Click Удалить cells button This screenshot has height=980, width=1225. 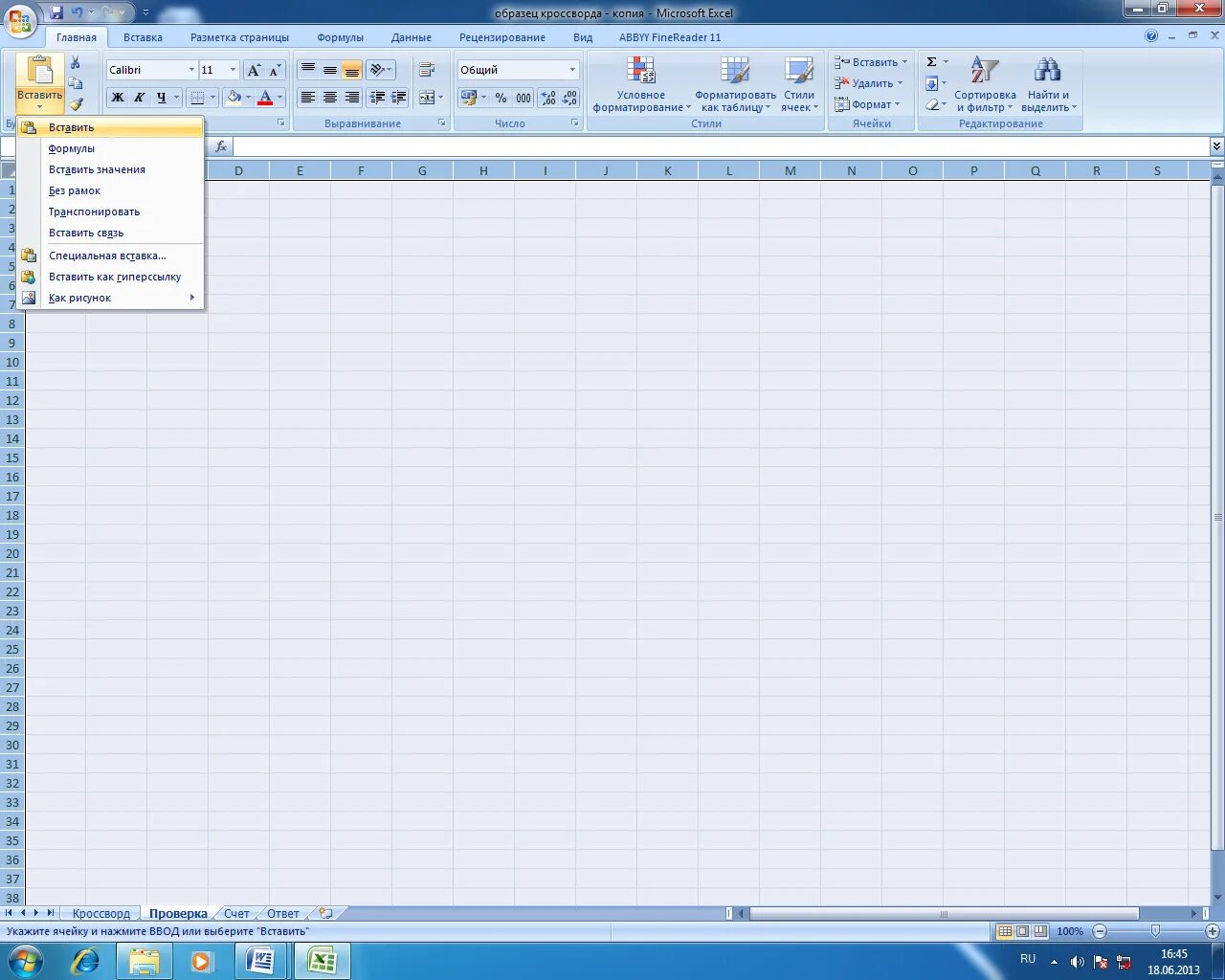(x=869, y=83)
